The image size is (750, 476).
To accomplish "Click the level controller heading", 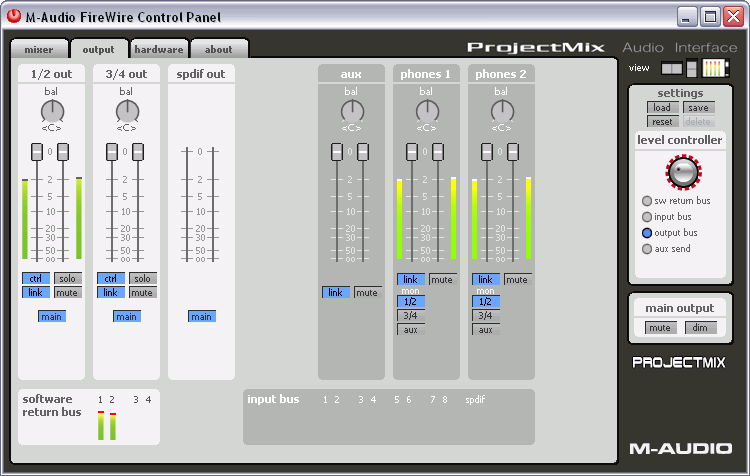I will pos(680,140).
